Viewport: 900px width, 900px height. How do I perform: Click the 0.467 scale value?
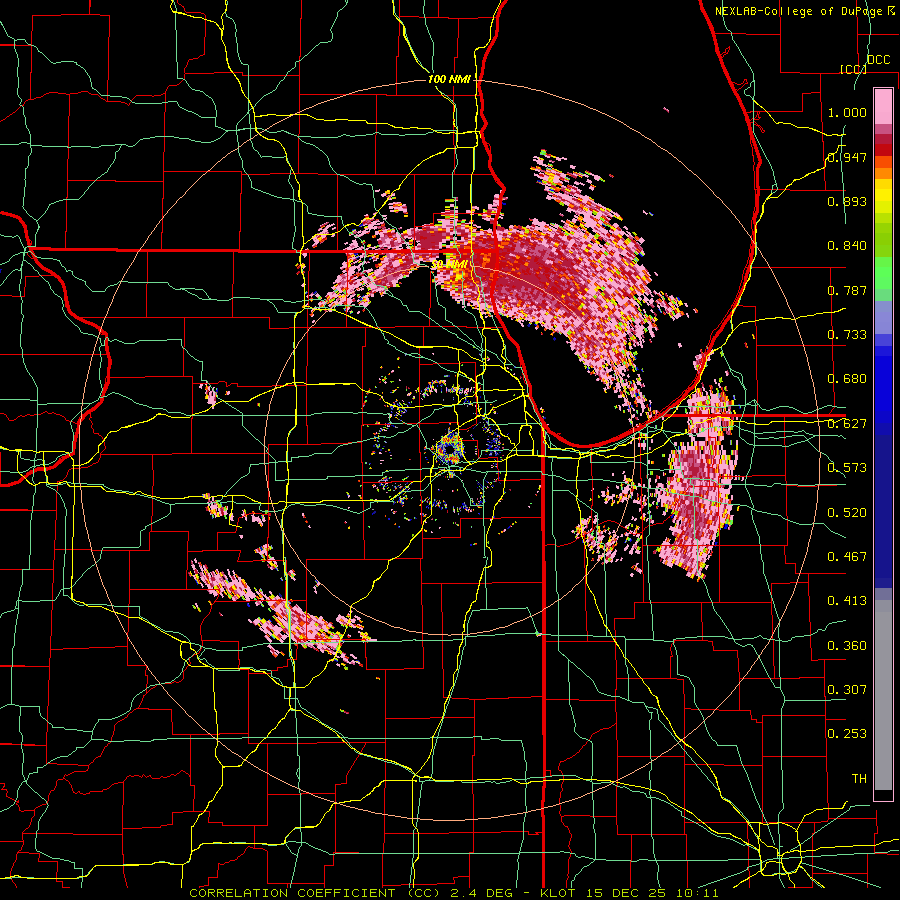click(x=847, y=557)
